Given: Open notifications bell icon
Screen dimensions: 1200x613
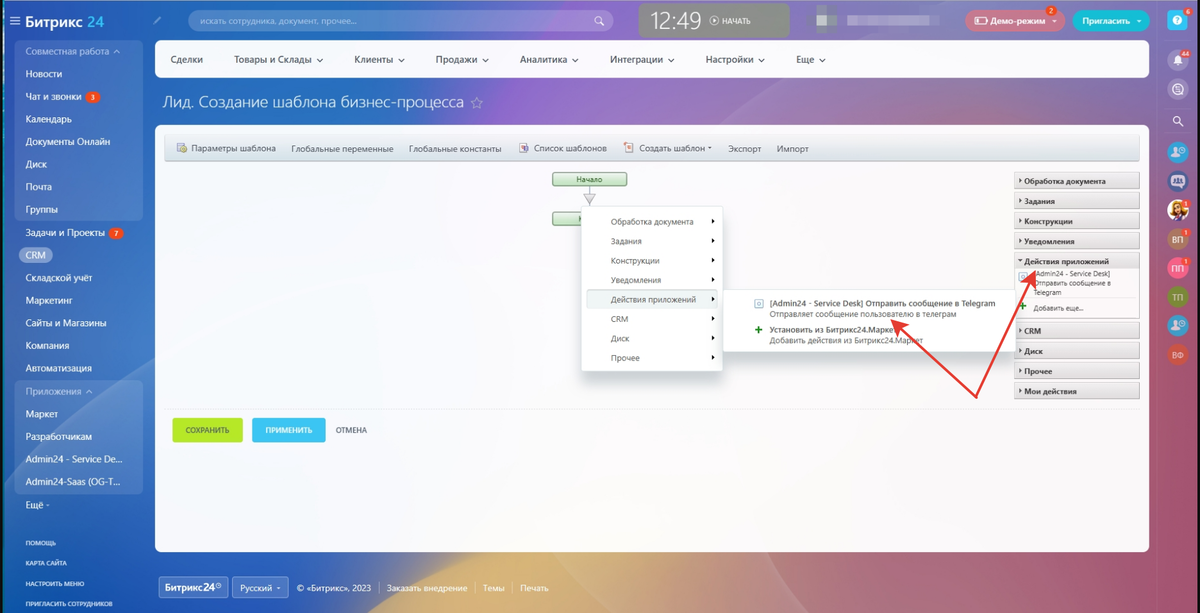Looking at the screenshot, I should 1178,60.
